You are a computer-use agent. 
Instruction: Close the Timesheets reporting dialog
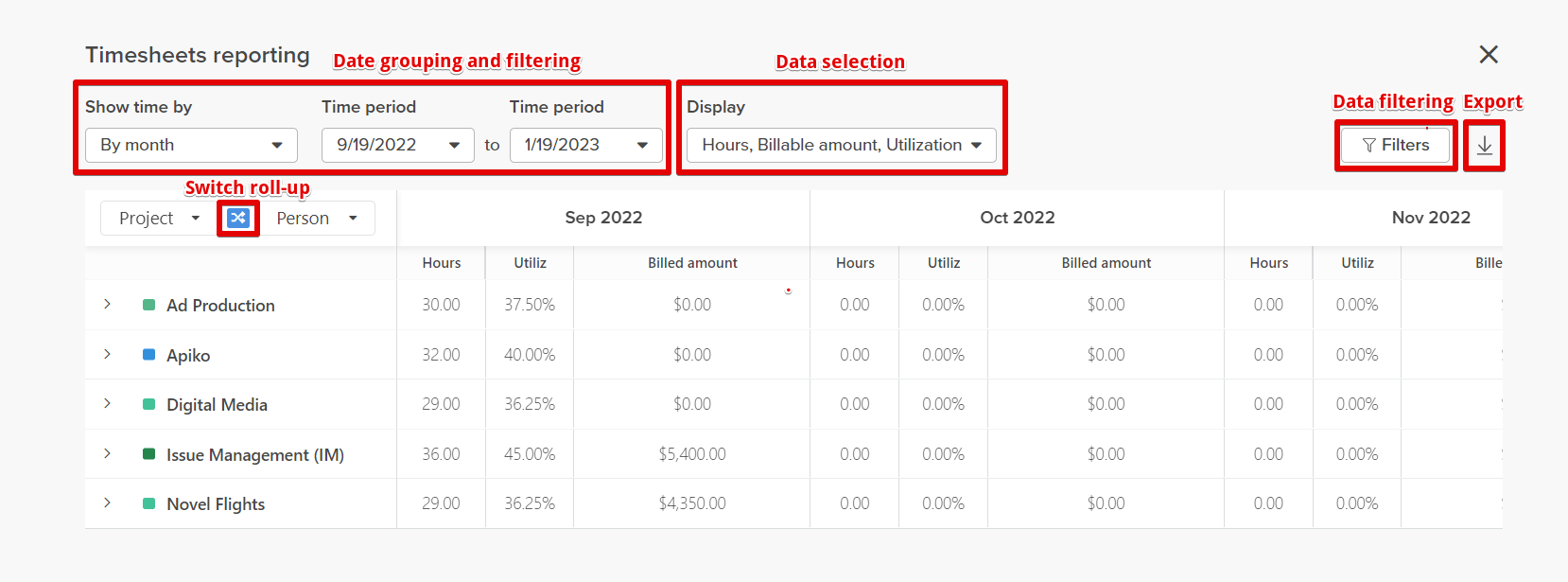pos(1488,54)
